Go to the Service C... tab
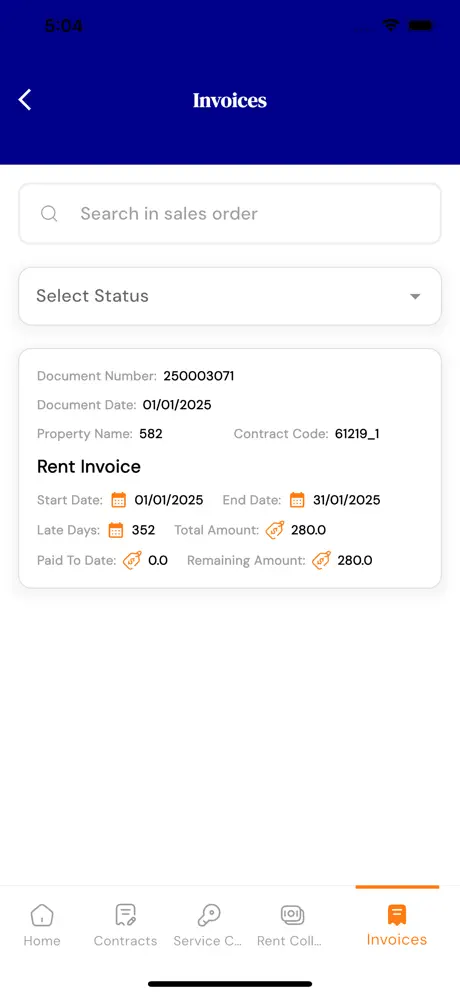 [208, 925]
